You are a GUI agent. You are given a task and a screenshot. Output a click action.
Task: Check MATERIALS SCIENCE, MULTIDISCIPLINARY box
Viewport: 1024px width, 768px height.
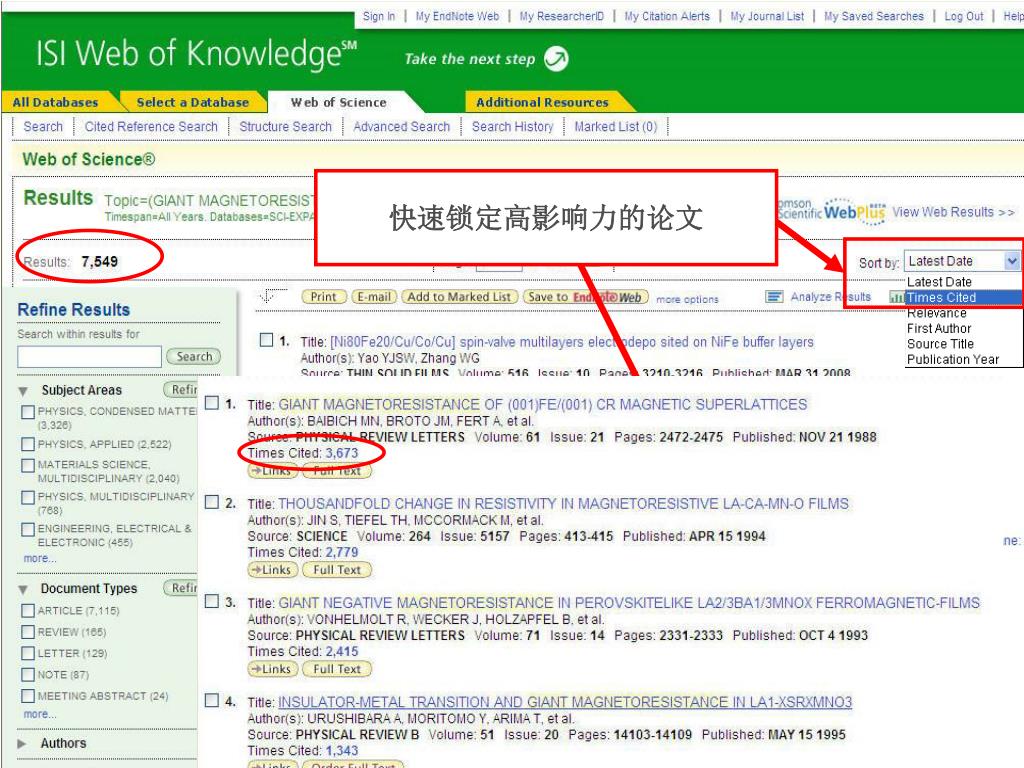click(28, 466)
